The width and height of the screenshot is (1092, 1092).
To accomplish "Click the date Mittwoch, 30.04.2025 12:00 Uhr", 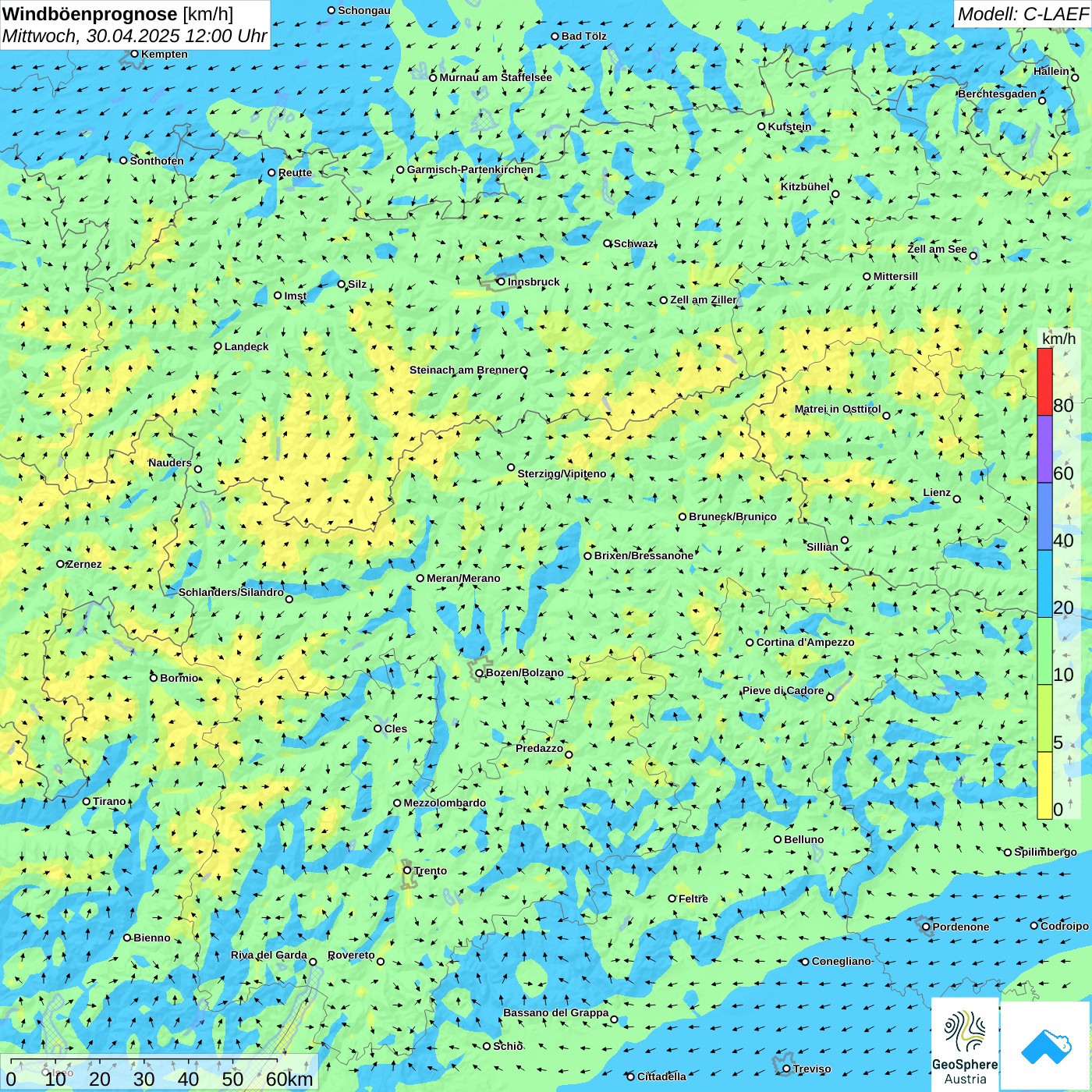I will [134, 36].
